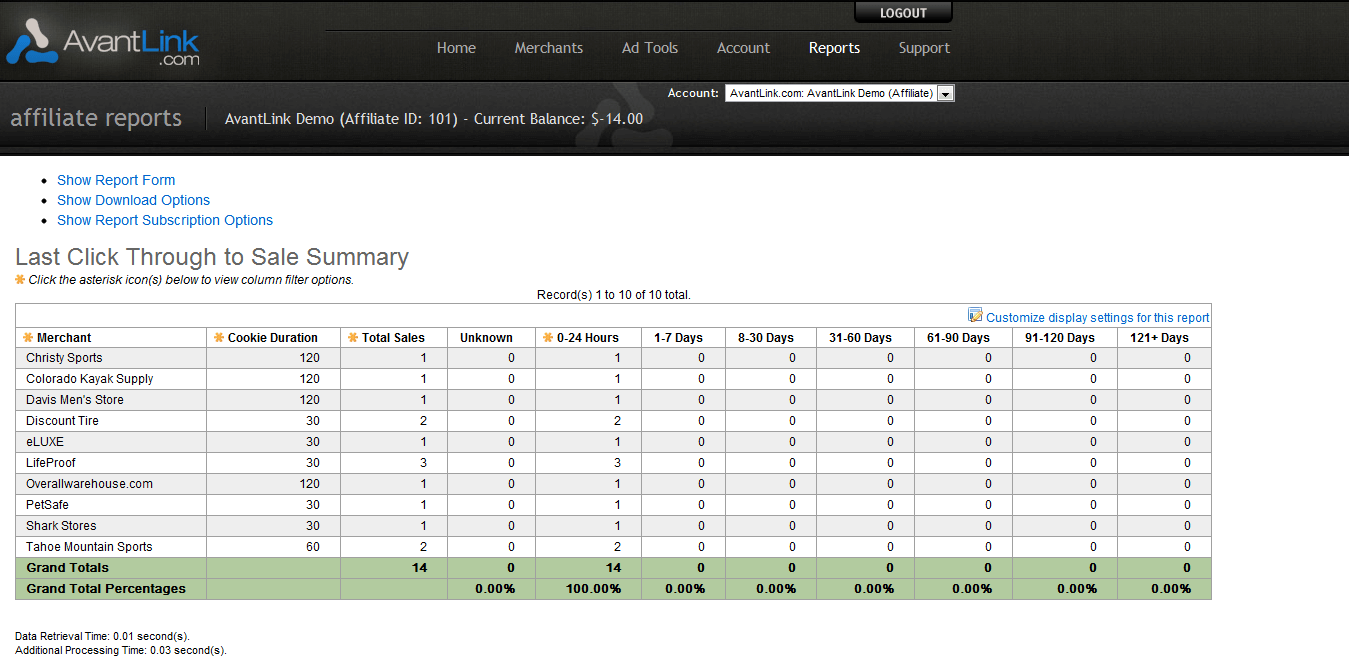Click the 91-120 Days column header
Viewport: 1349px width, 667px height.
(x=1060, y=338)
